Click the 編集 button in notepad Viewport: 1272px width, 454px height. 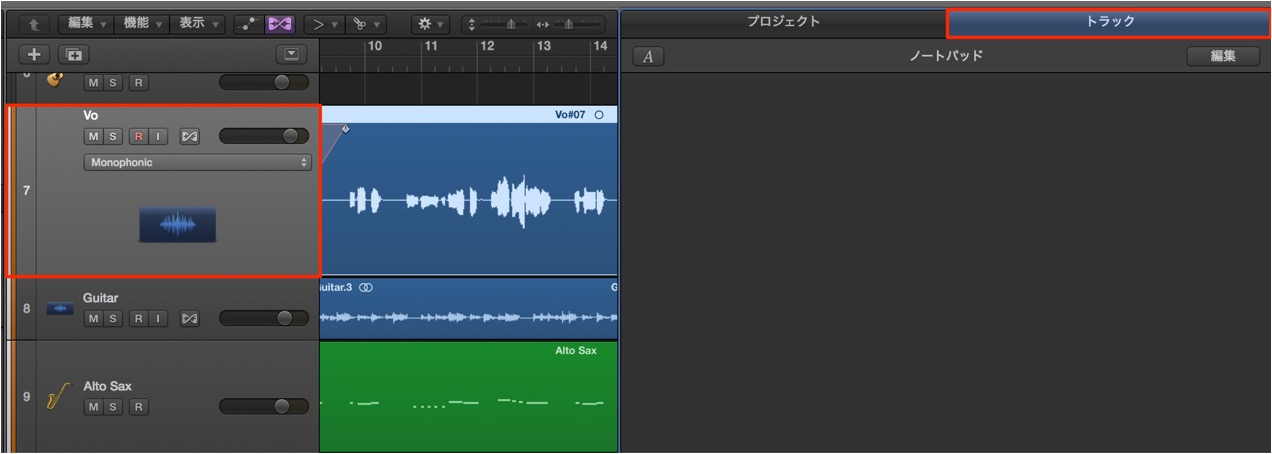[x=1223, y=56]
